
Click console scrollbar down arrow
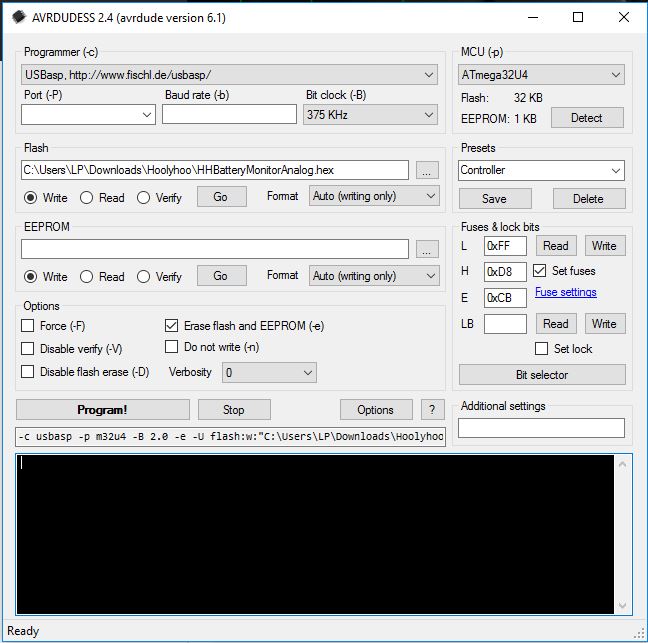tap(623, 606)
